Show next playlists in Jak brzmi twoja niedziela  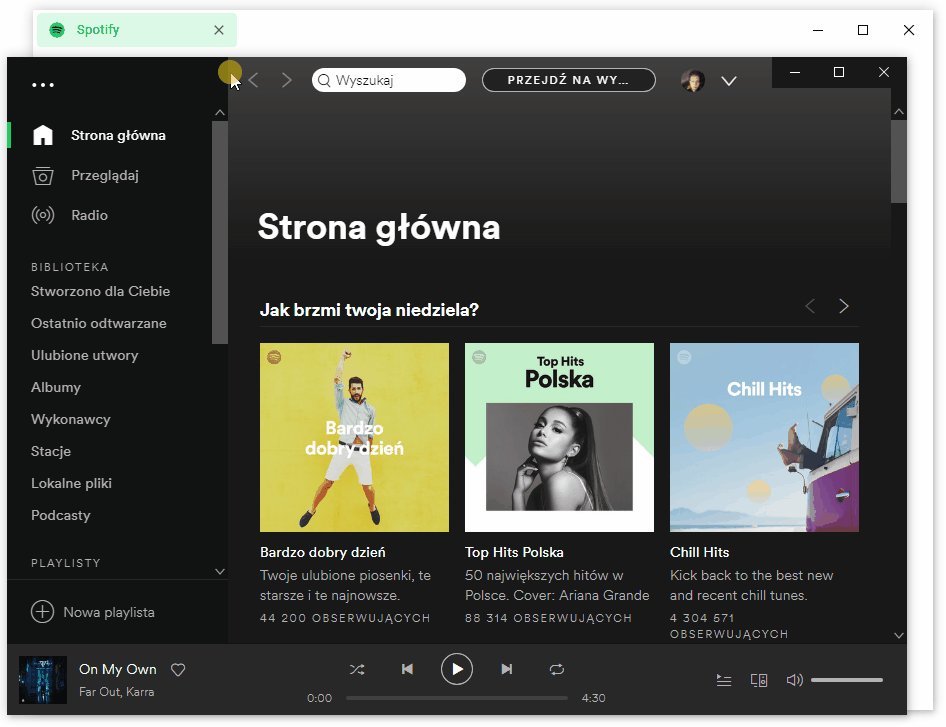coord(843,306)
